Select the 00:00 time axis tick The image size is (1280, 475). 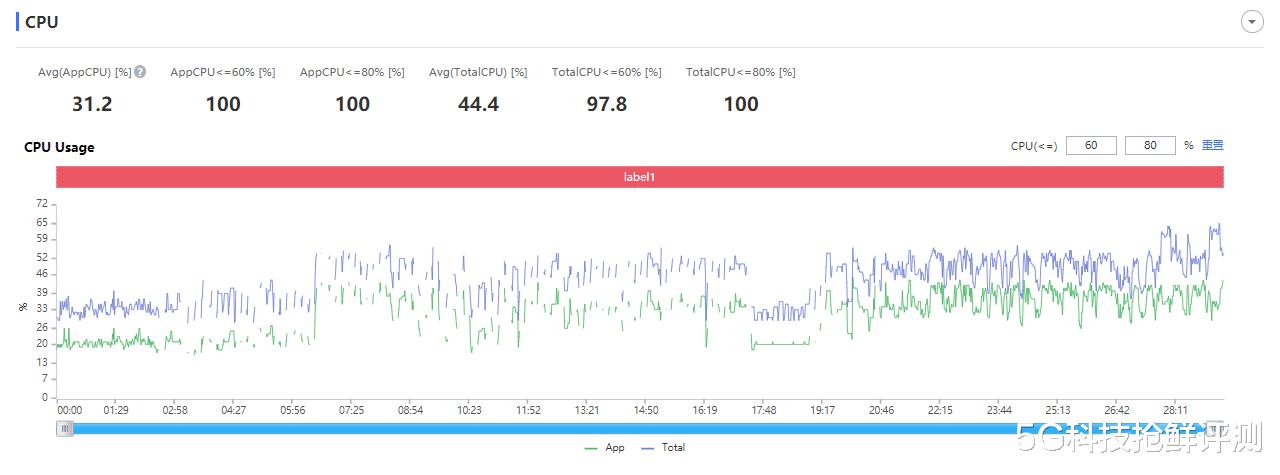click(x=70, y=410)
